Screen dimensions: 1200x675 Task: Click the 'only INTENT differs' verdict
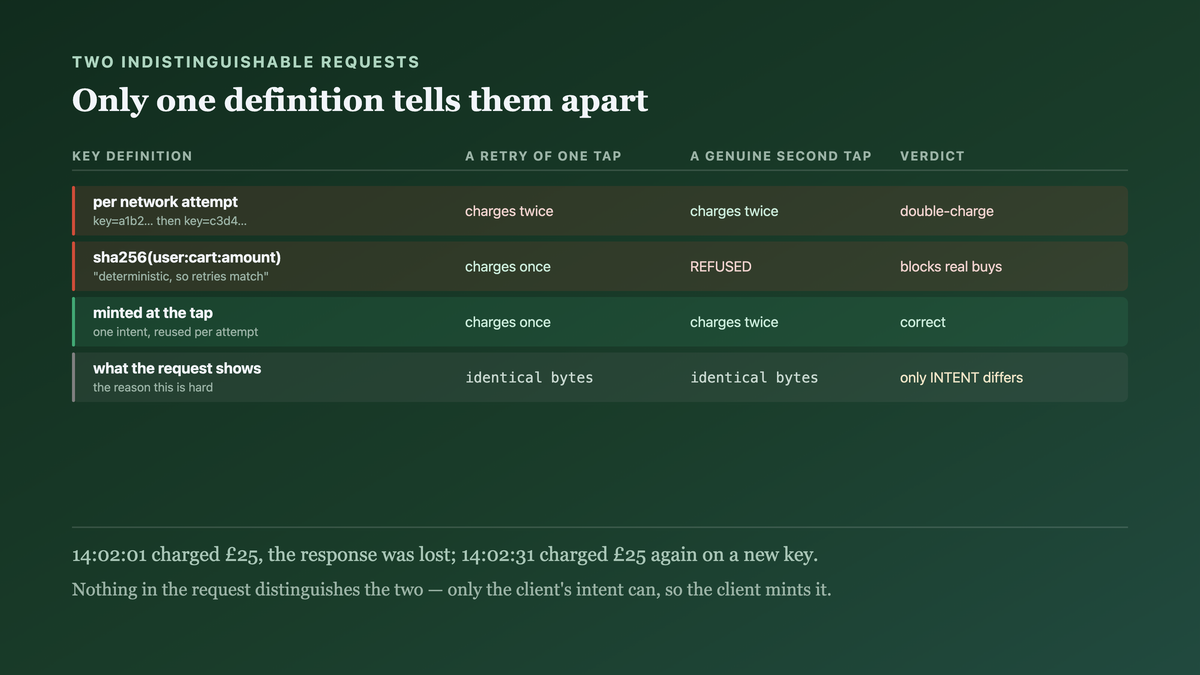pyautogui.click(x=961, y=378)
